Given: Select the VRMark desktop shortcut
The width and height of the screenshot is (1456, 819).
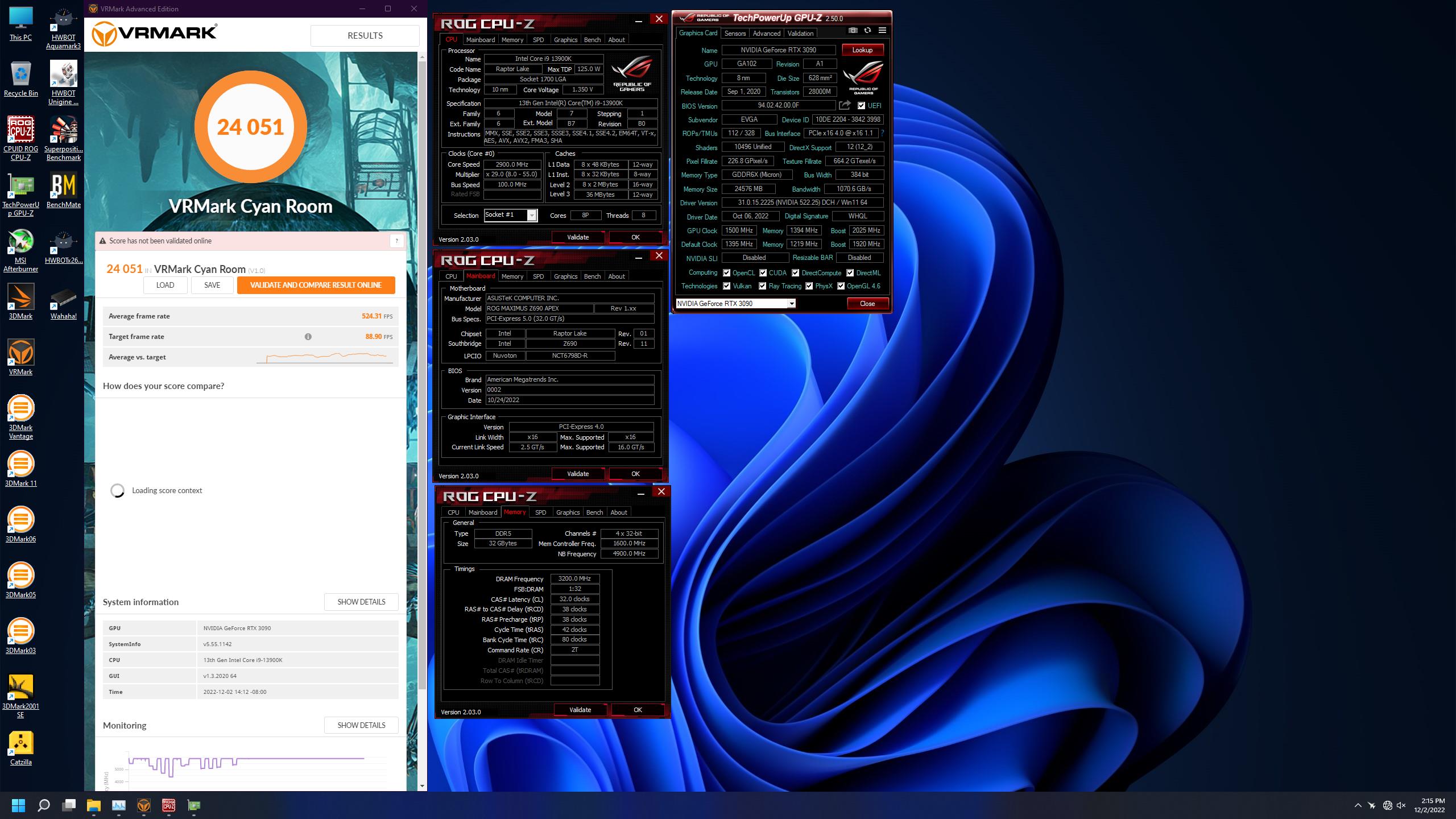Looking at the screenshot, I should click(21, 357).
